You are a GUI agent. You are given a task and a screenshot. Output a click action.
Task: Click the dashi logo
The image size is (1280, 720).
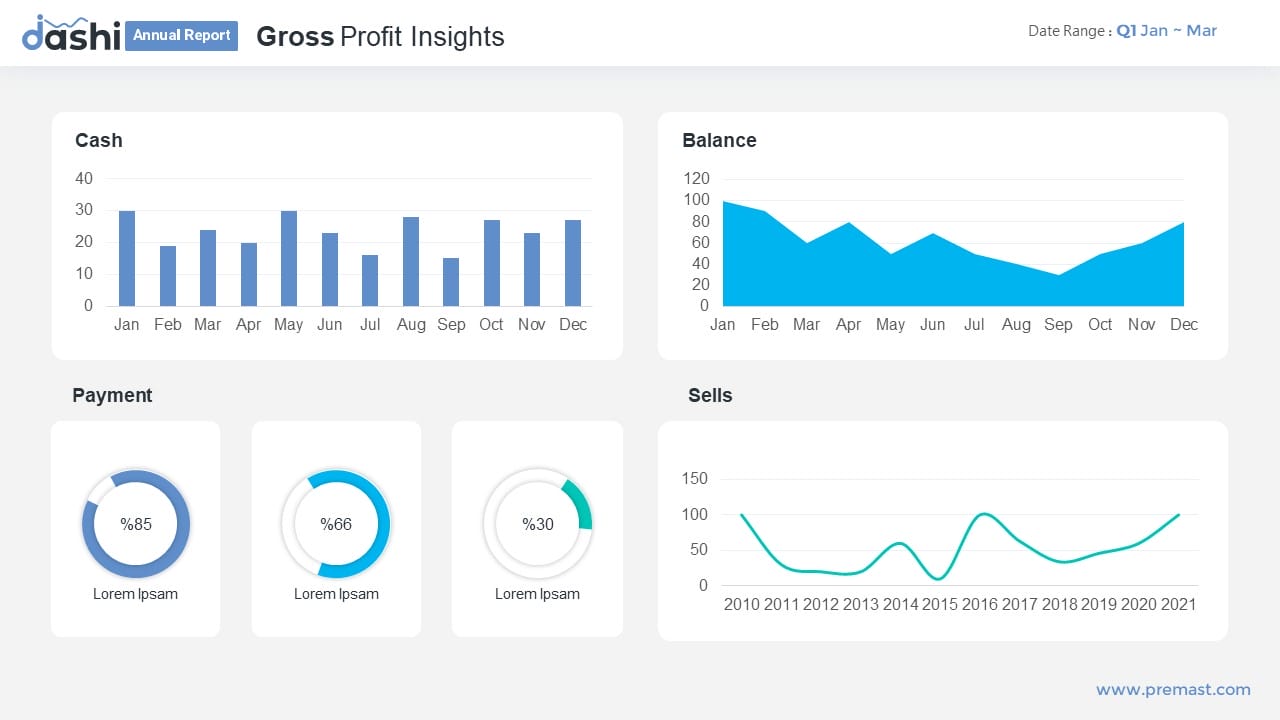click(x=71, y=33)
